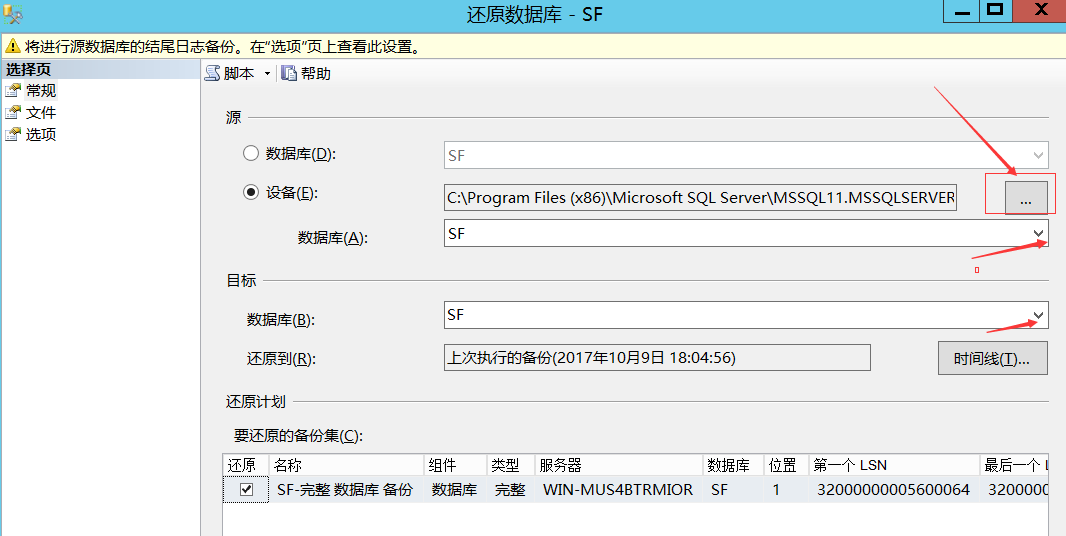Click the General (常规) page icon

point(13,91)
